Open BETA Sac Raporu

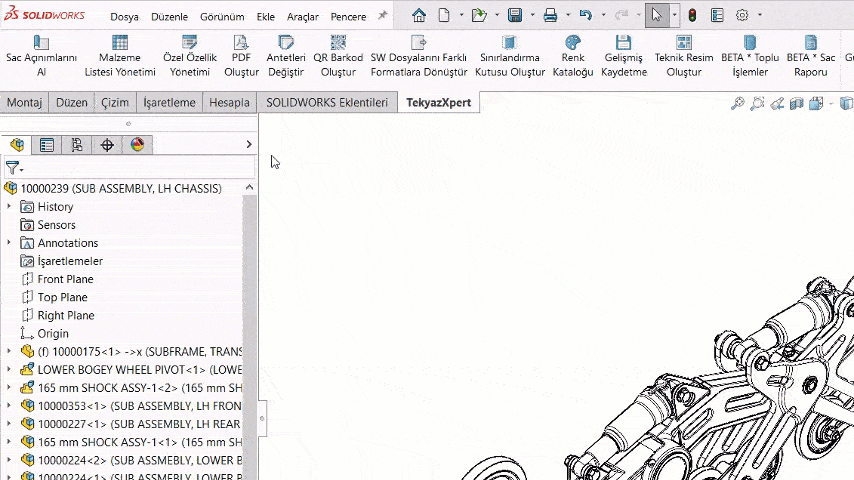pos(810,56)
